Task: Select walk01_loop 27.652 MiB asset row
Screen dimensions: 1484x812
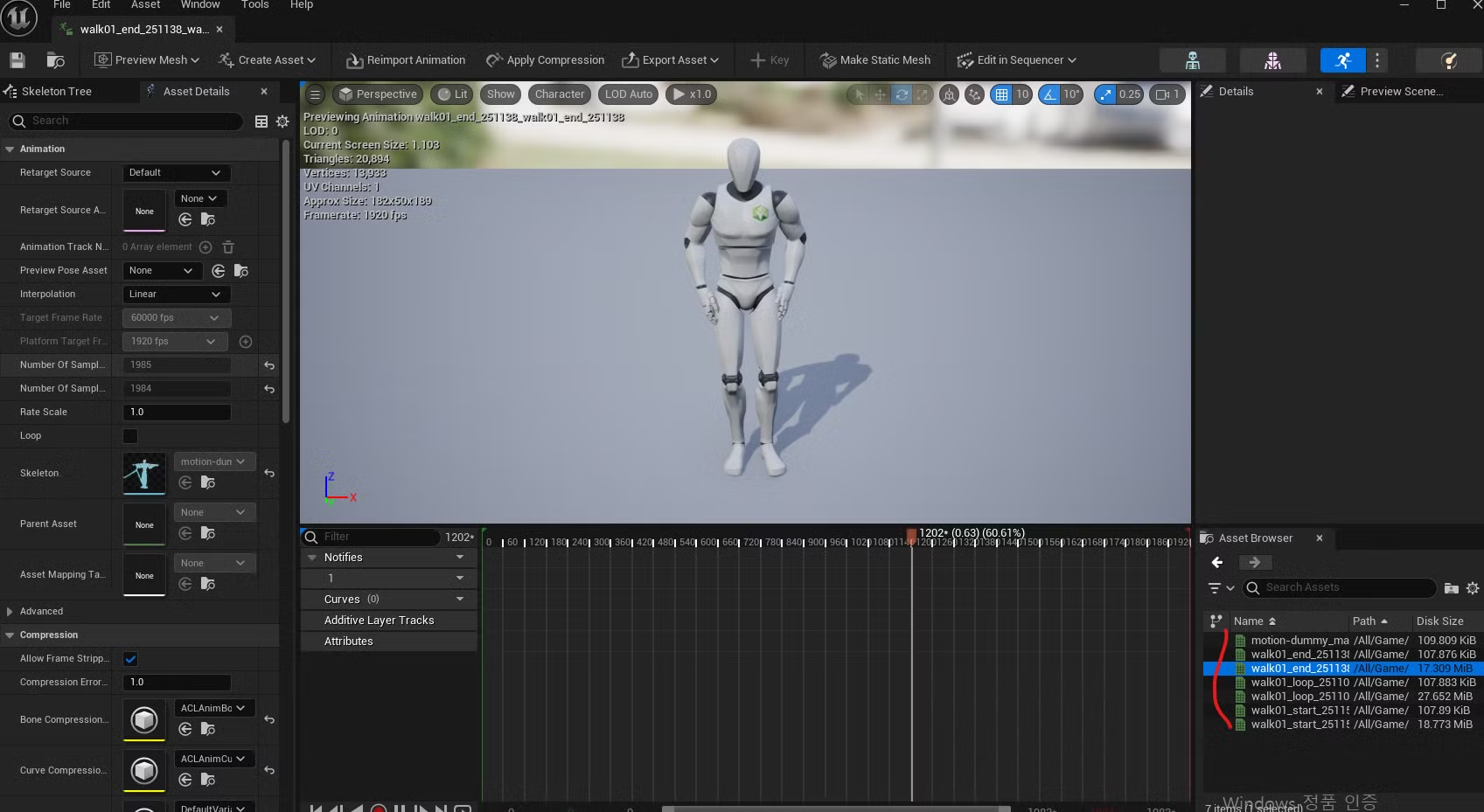Action: coord(1343,697)
